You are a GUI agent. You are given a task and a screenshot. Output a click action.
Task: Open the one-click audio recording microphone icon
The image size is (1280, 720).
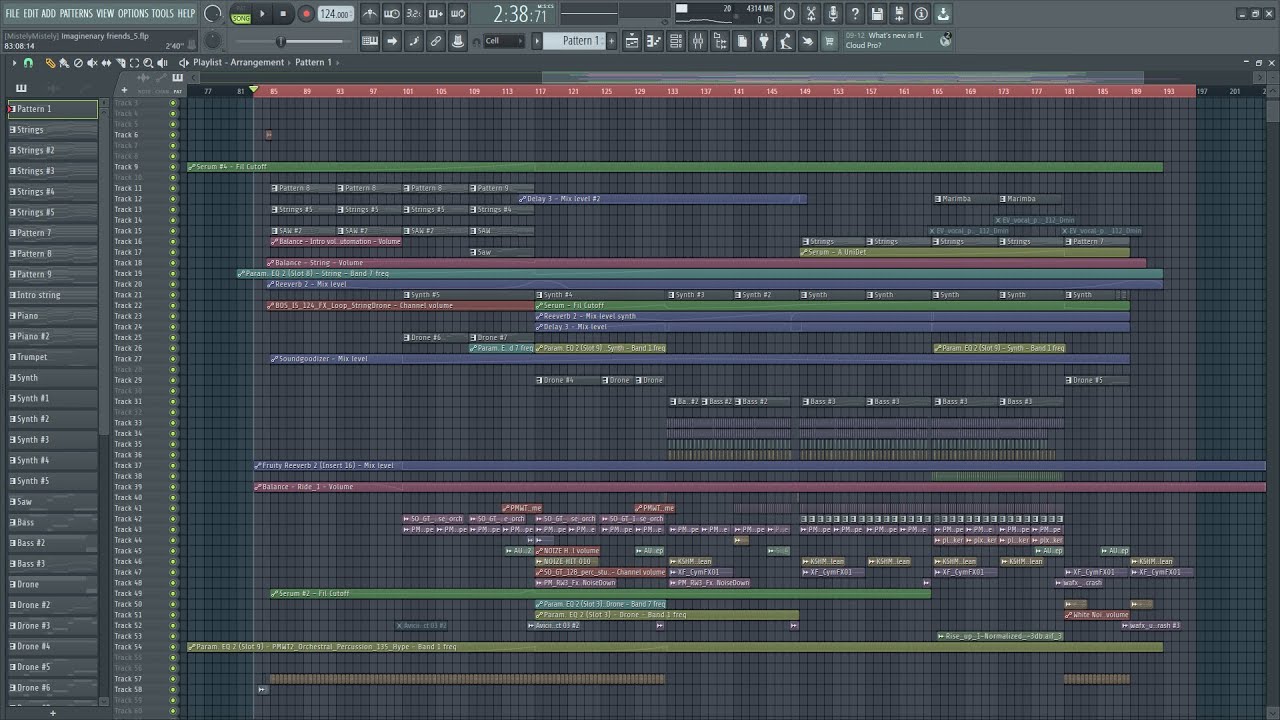tap(833, 14)
